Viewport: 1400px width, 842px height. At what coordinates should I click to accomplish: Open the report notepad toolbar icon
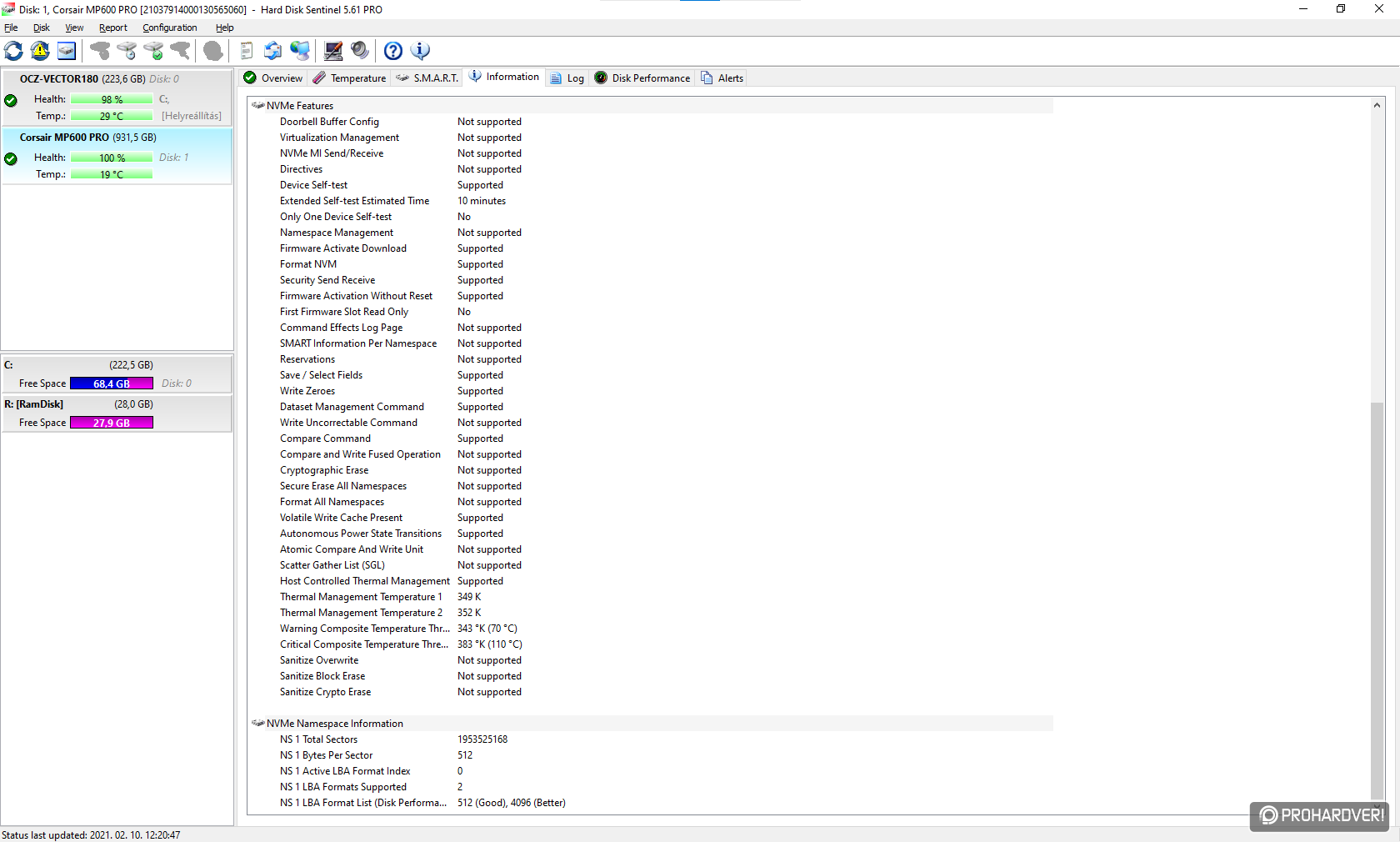247,51
